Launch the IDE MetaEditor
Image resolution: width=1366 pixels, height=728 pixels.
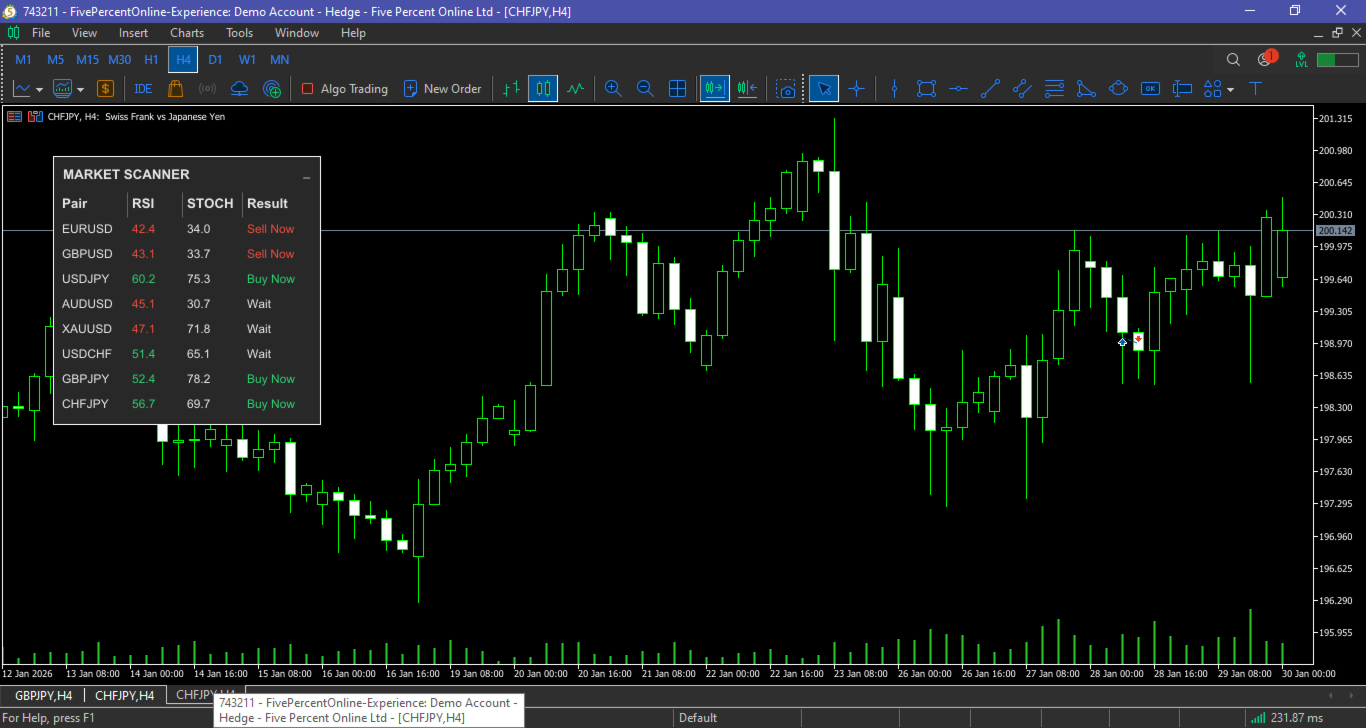tap(143, 89)
